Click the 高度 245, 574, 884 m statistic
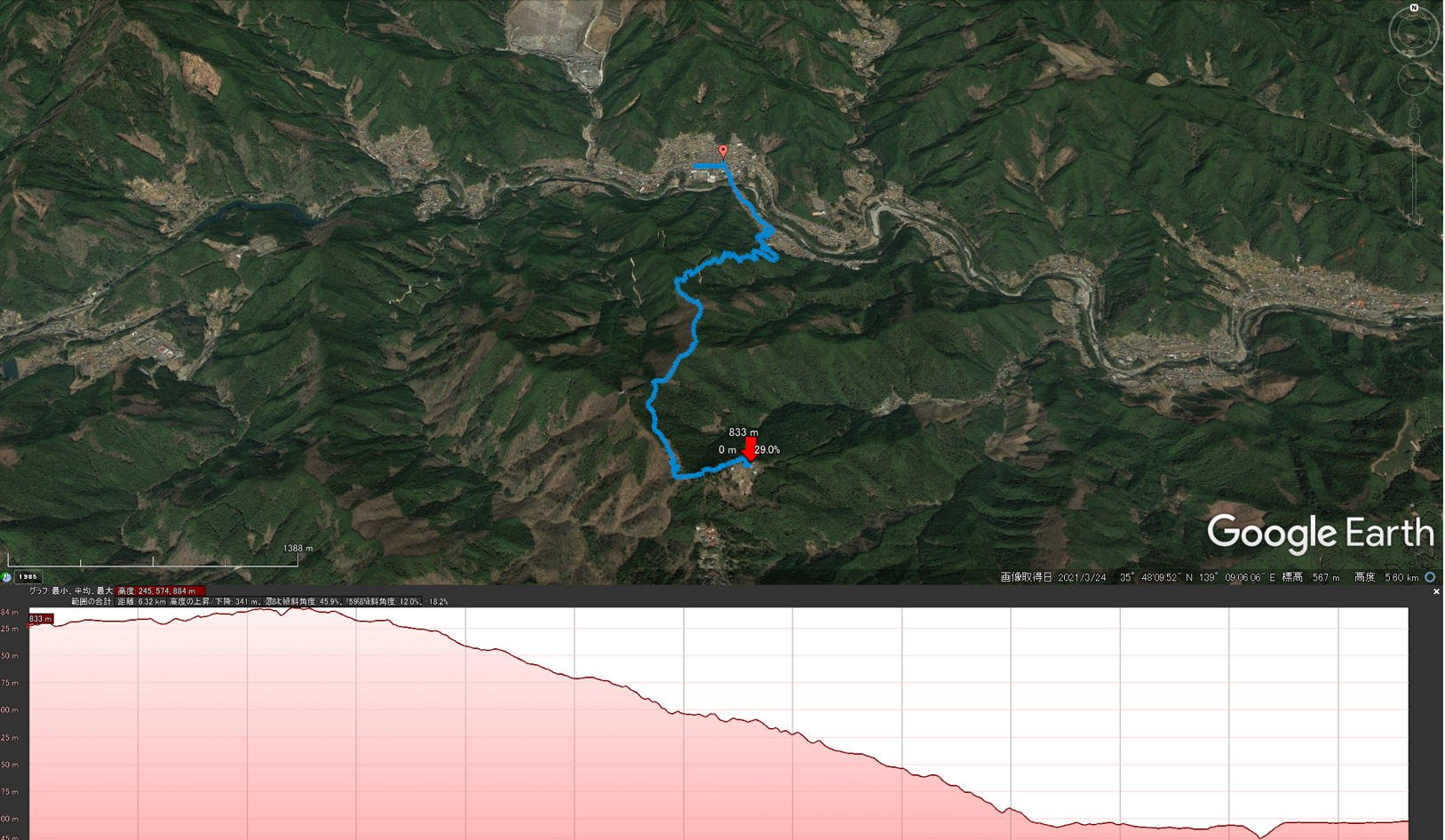The width and height of the screenshot is (1445, 840). [161, 591]
